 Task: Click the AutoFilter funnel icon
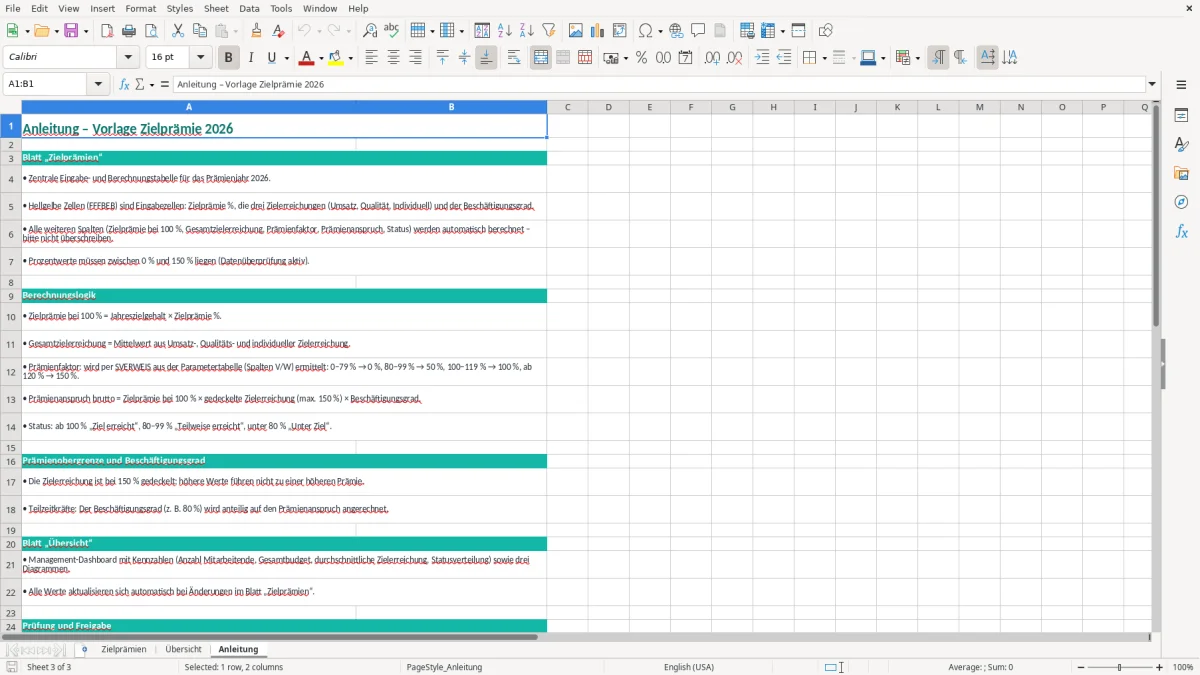[549, 31]
